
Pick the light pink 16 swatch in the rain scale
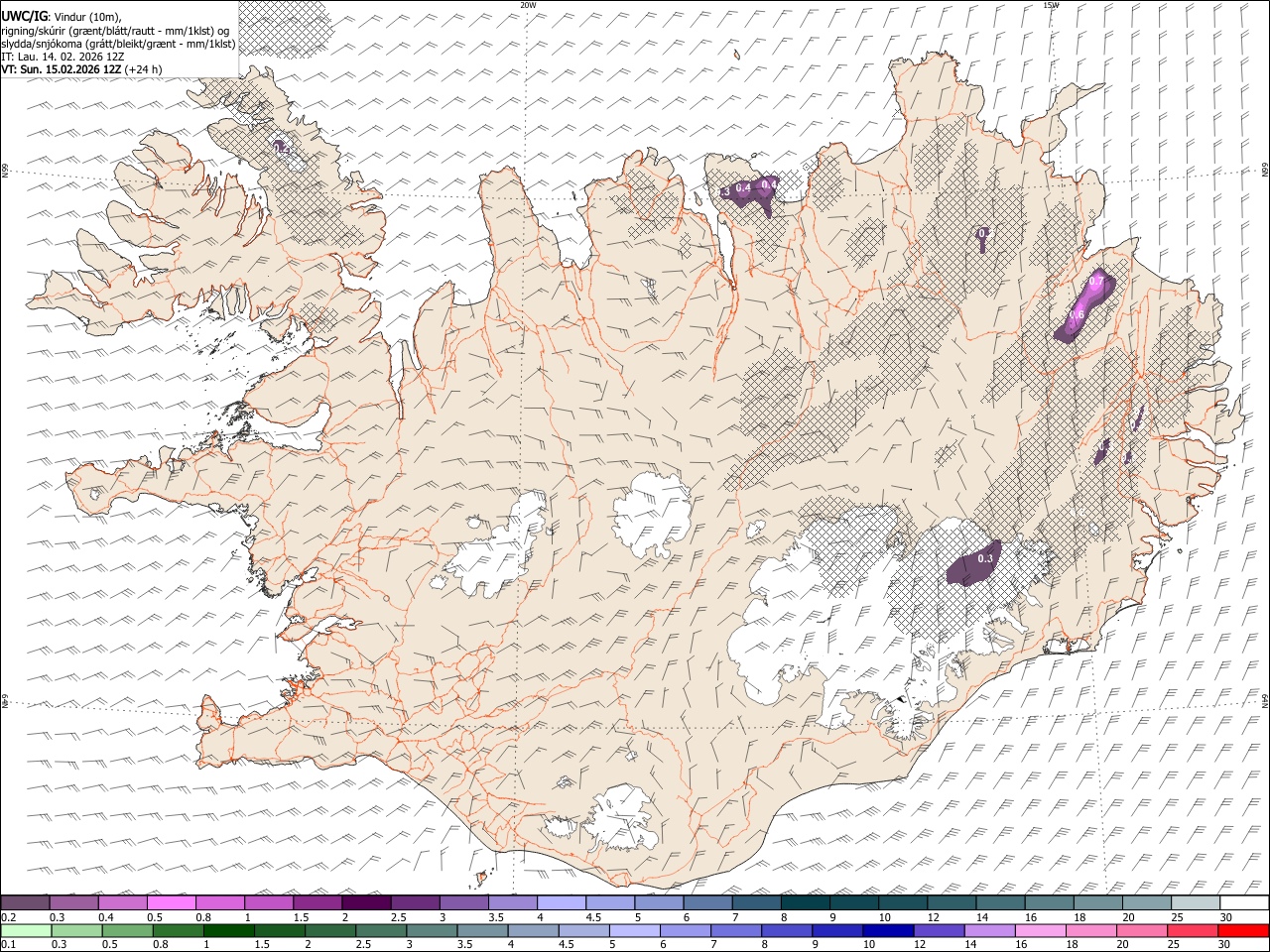1041,930
